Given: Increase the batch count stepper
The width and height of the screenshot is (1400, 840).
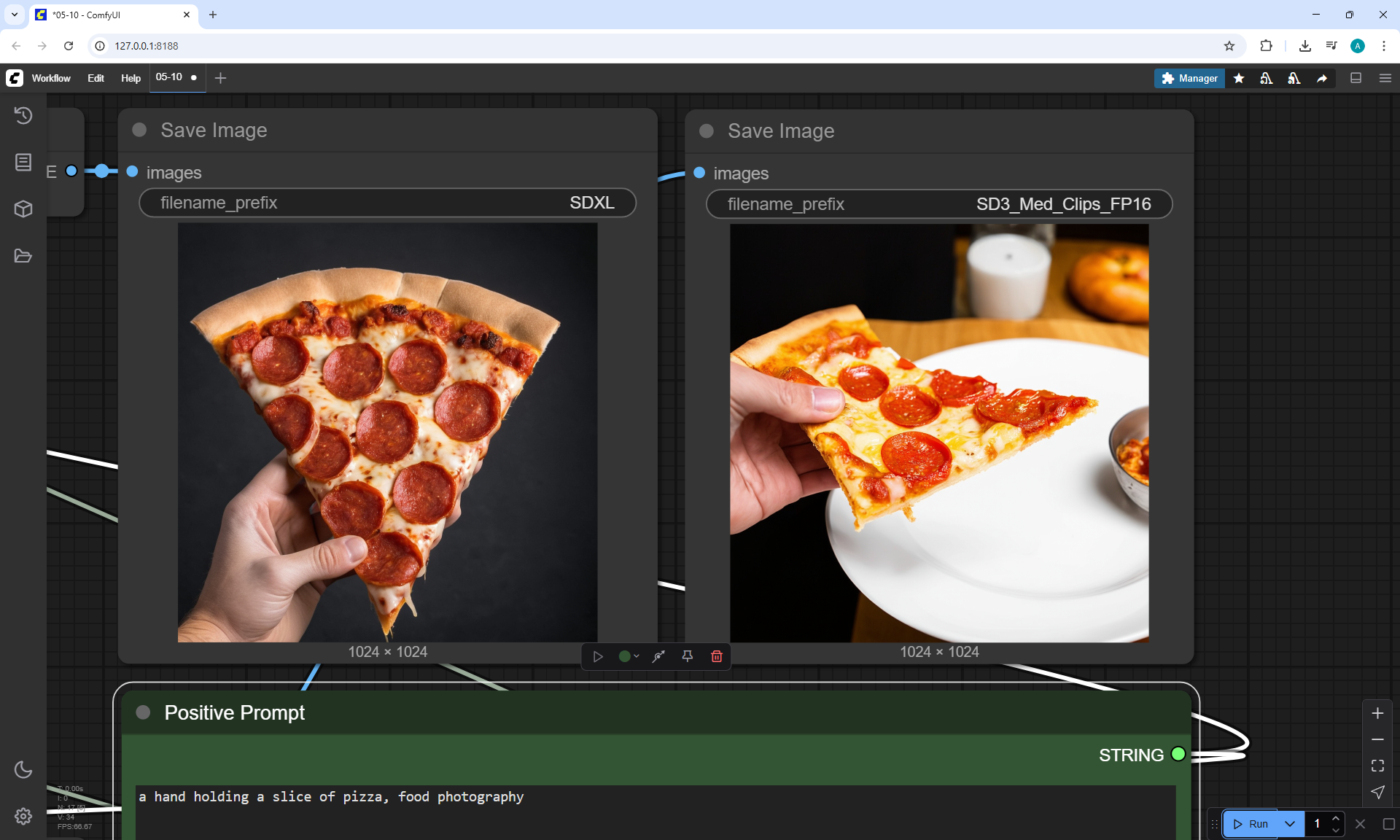Looking at the screenshot, I should click(x=1336, y=819).
